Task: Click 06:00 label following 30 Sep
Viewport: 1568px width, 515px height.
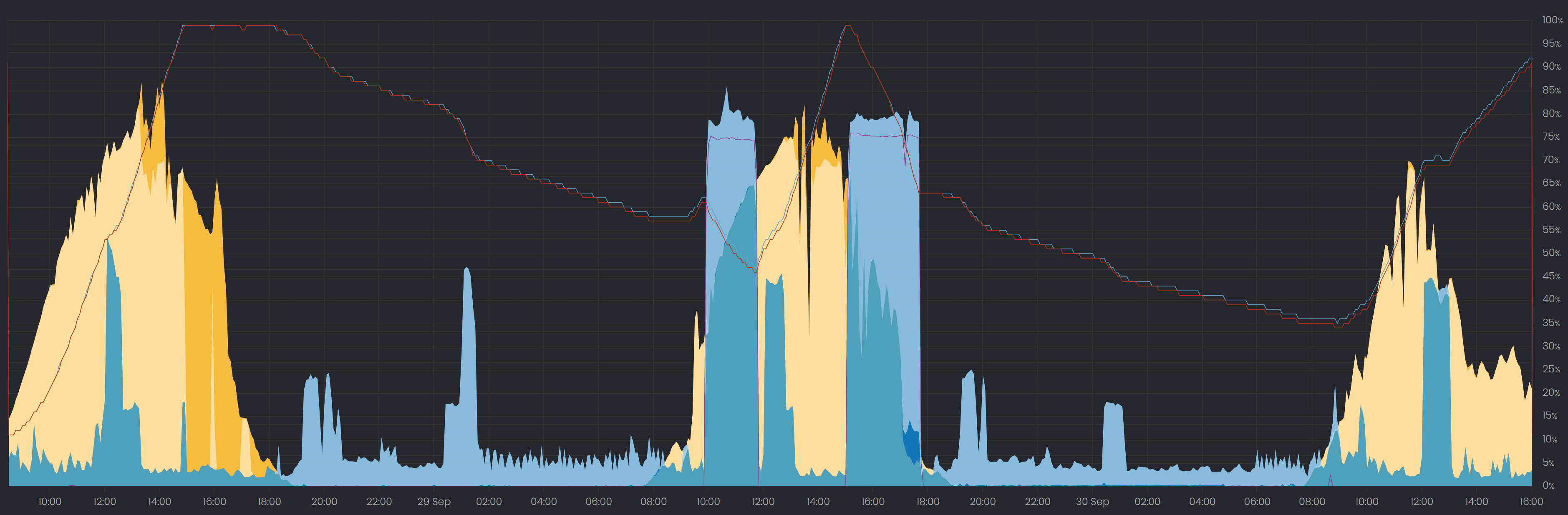Action: tap(1257, 502)
